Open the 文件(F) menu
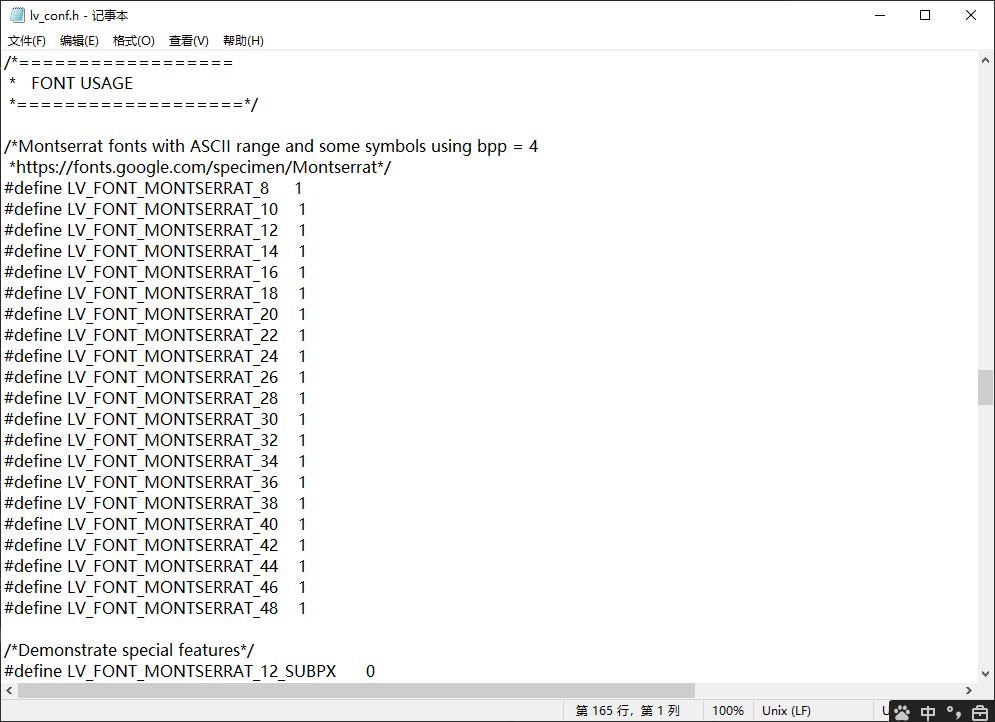 [x=25, y=41]
